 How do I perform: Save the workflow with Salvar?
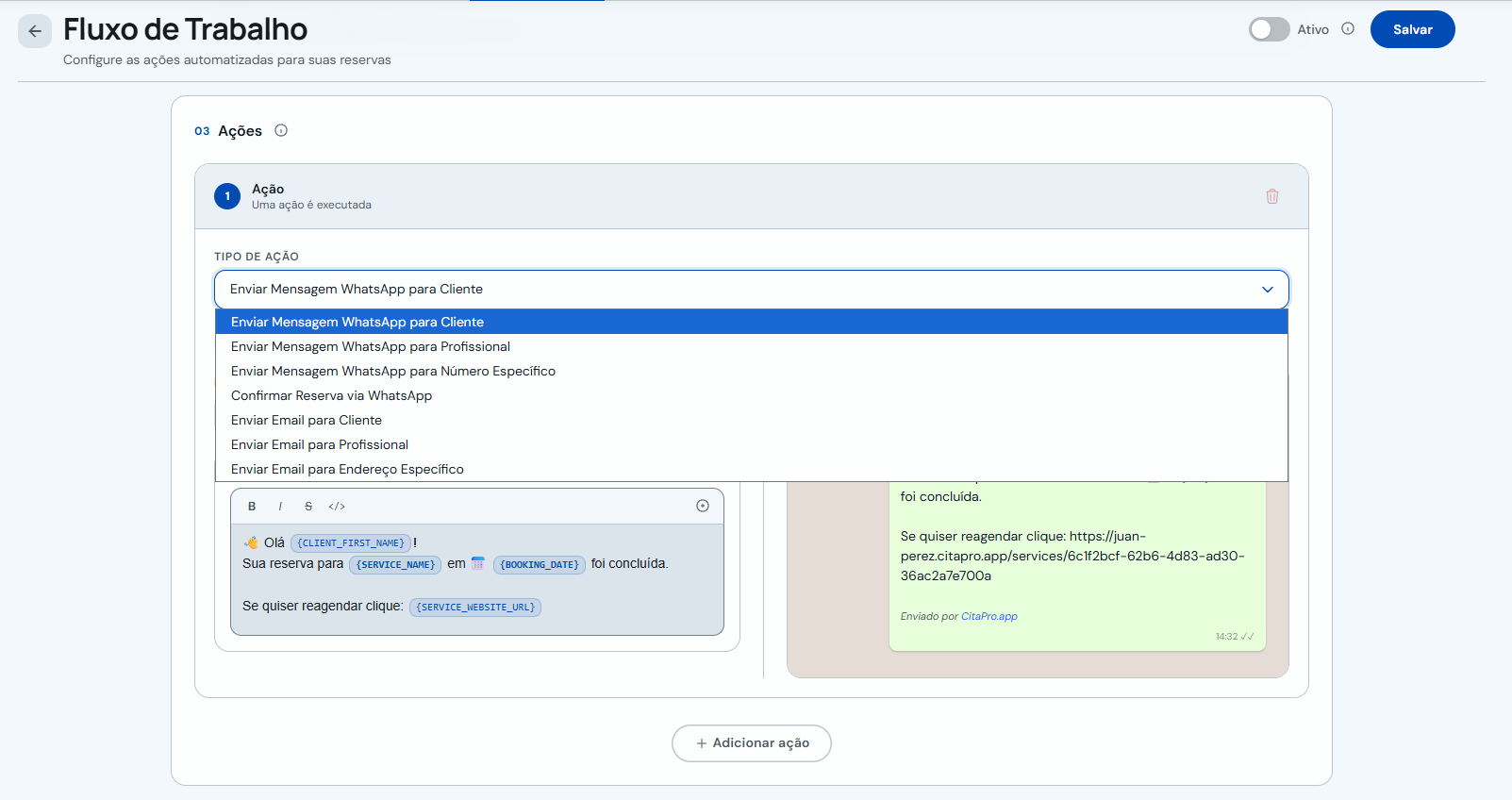tap(1412, 29)
